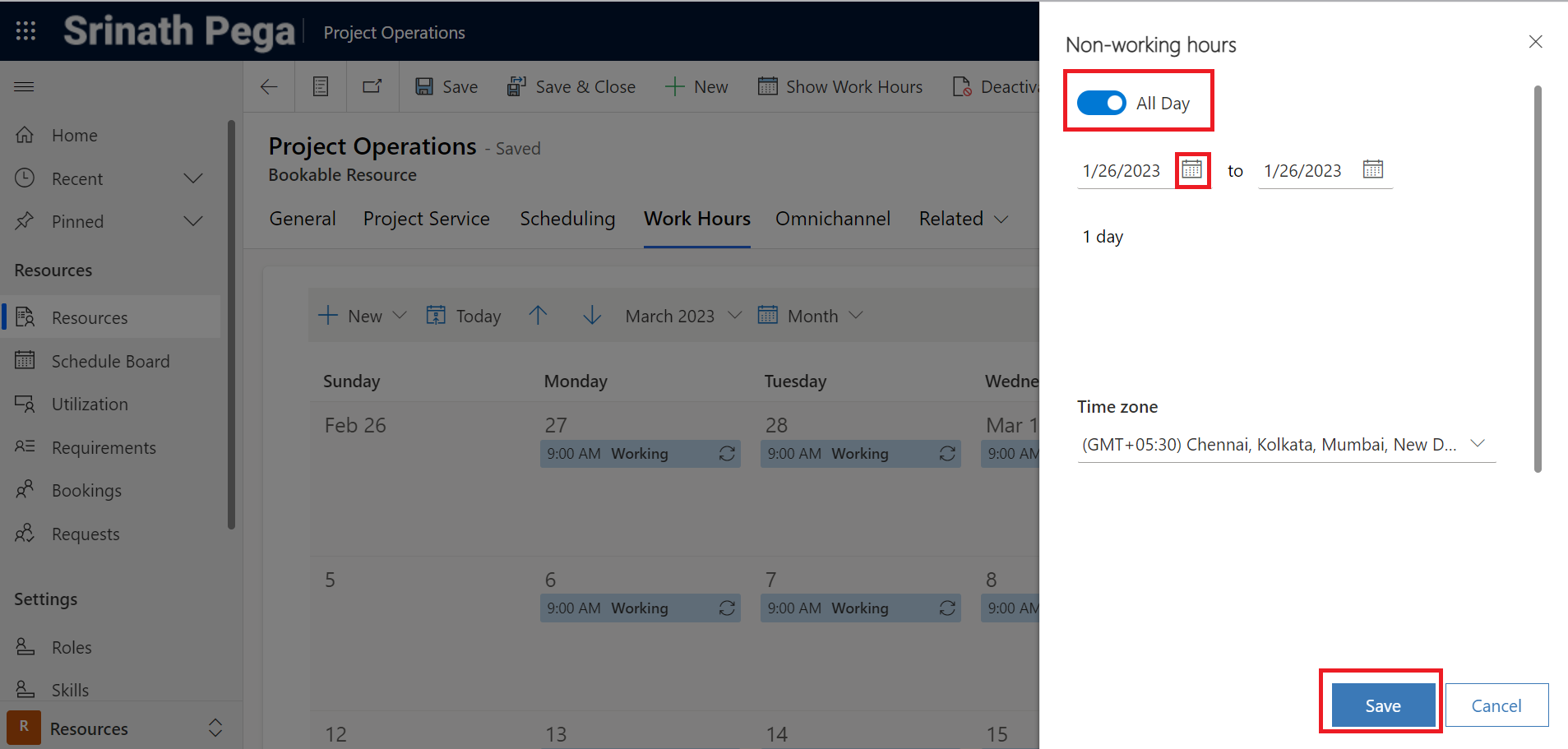1568x749 pixels.
Task: Turn off the All Day toggle
Action: [x=1101, y=103]
